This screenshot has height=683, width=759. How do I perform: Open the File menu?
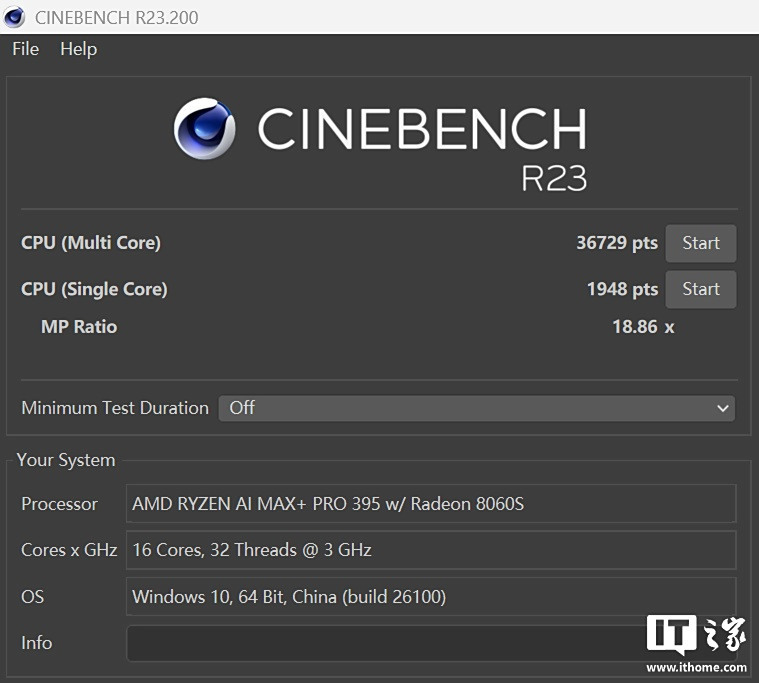[x=26, y=49]
